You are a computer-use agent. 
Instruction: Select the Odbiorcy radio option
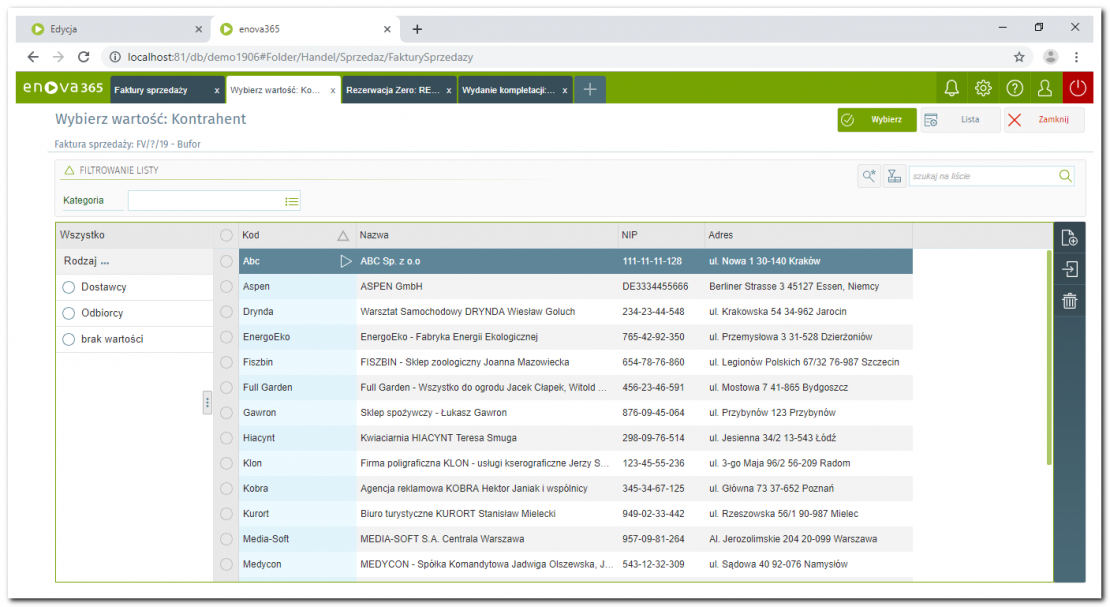pyautogui.click(x=69, y=314)
